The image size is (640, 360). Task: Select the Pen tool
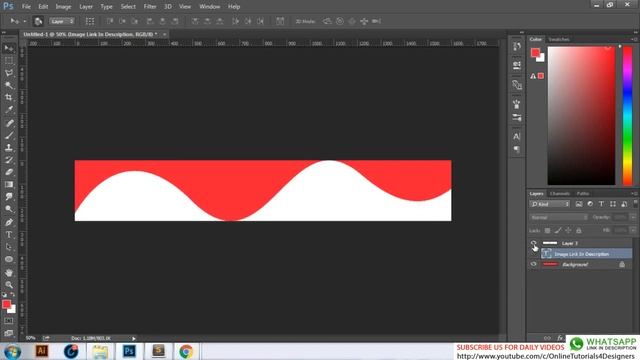click(9, 222)
